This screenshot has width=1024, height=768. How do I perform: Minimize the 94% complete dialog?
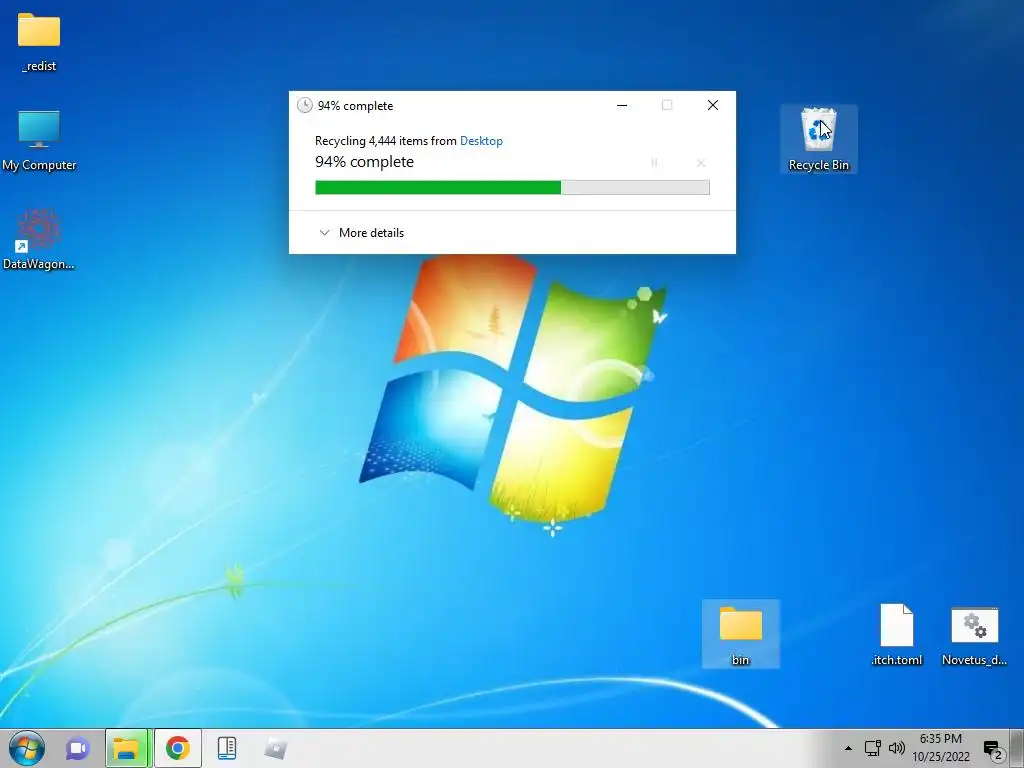622,105
